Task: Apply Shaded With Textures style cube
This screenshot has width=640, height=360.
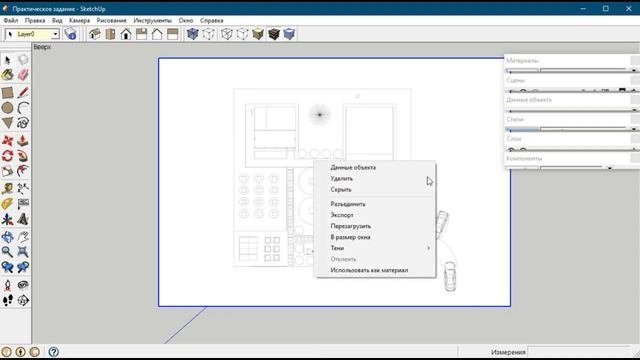Action: 273,34
